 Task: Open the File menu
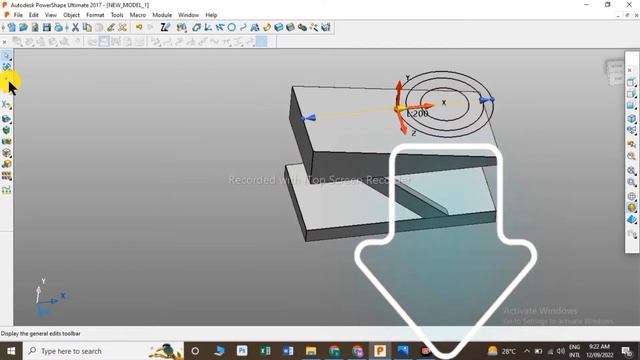18,15
